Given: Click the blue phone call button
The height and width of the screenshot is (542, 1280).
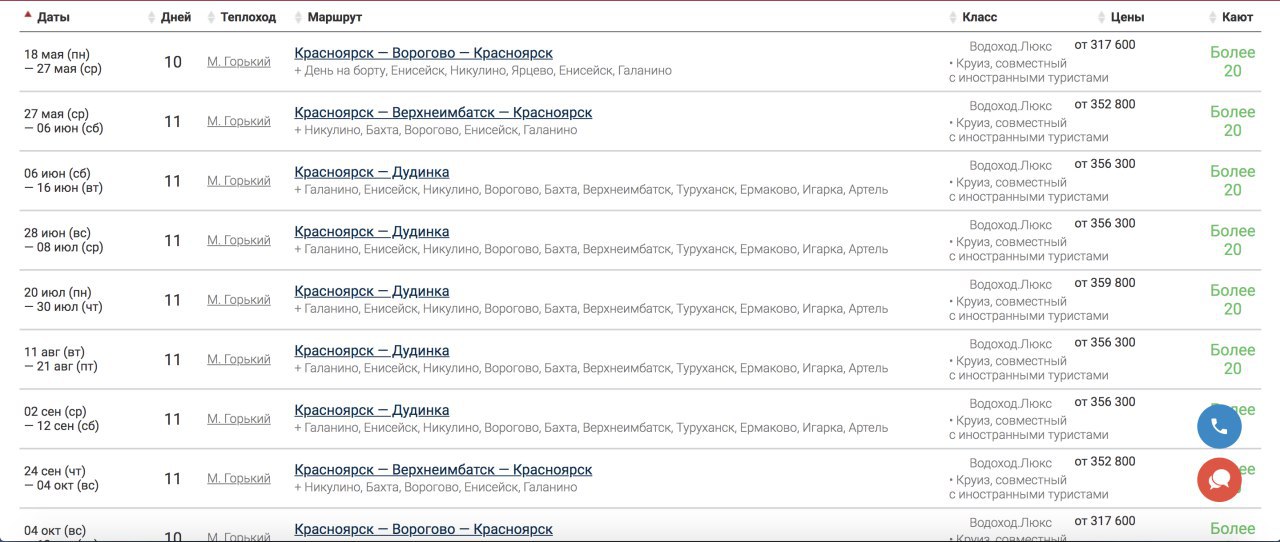Looking at the screenshot, I should coord(1219,426).
